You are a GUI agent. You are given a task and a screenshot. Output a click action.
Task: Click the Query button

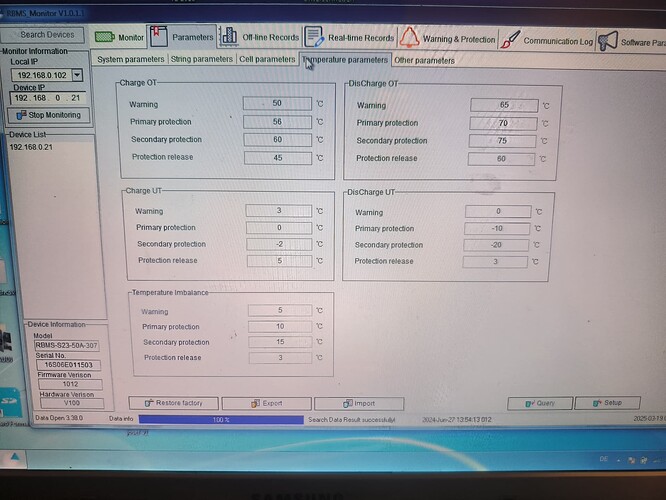click(540, 403)
